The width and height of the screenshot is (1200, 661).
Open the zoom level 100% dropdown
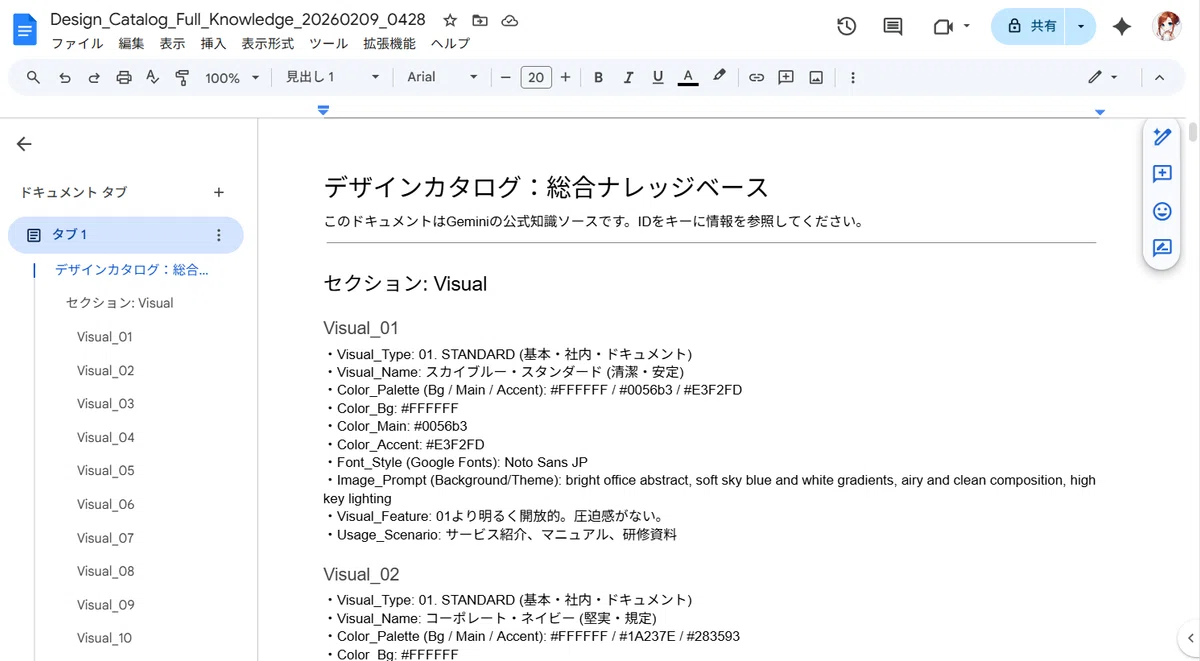tap(232, 77)
